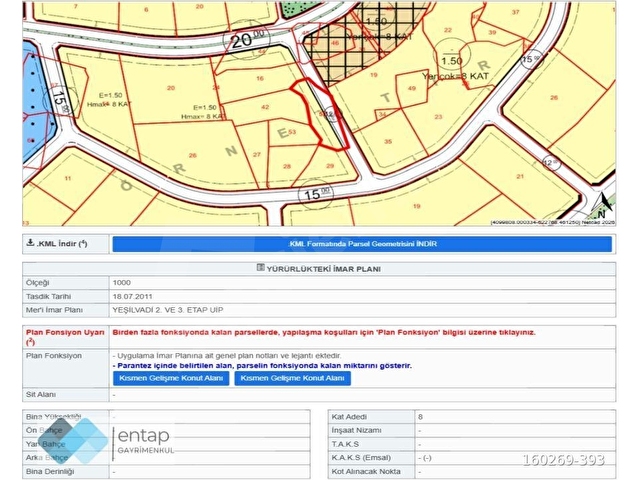Click the Kat Adedi value 8
Image resolution: width=640 pixels, height=480 pixels.
tap(420, 417)
